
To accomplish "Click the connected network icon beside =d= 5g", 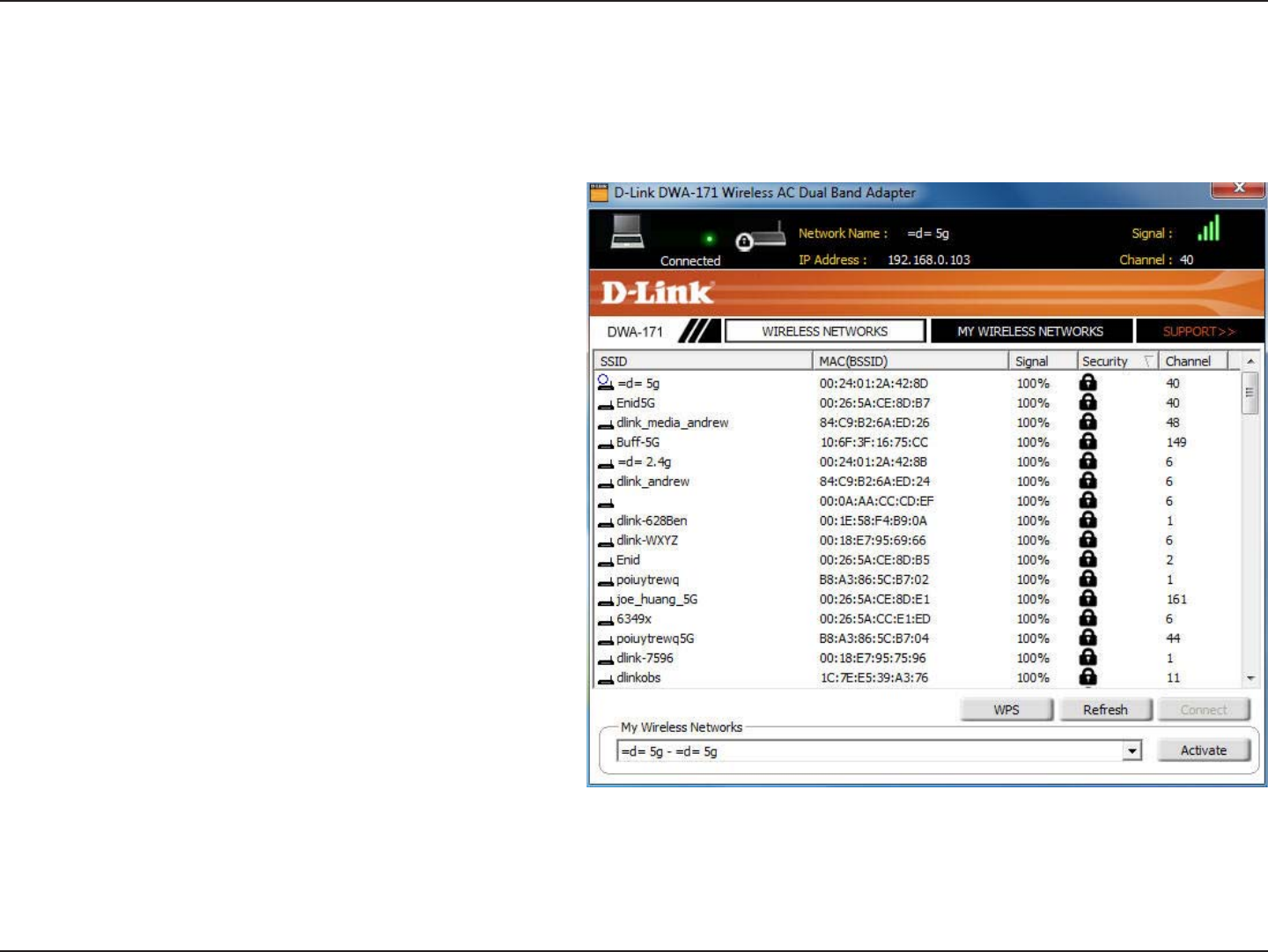I will click(x=605, y=382).
